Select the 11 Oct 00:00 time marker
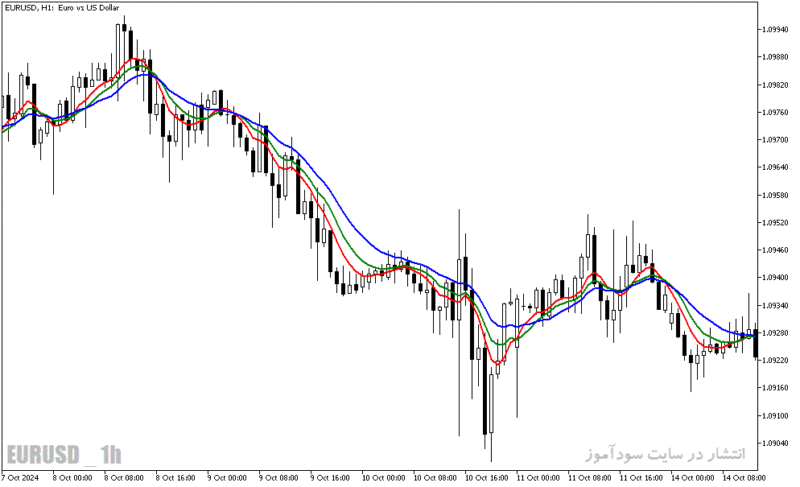The image size is (800, 487). click(x=538, y=478)
